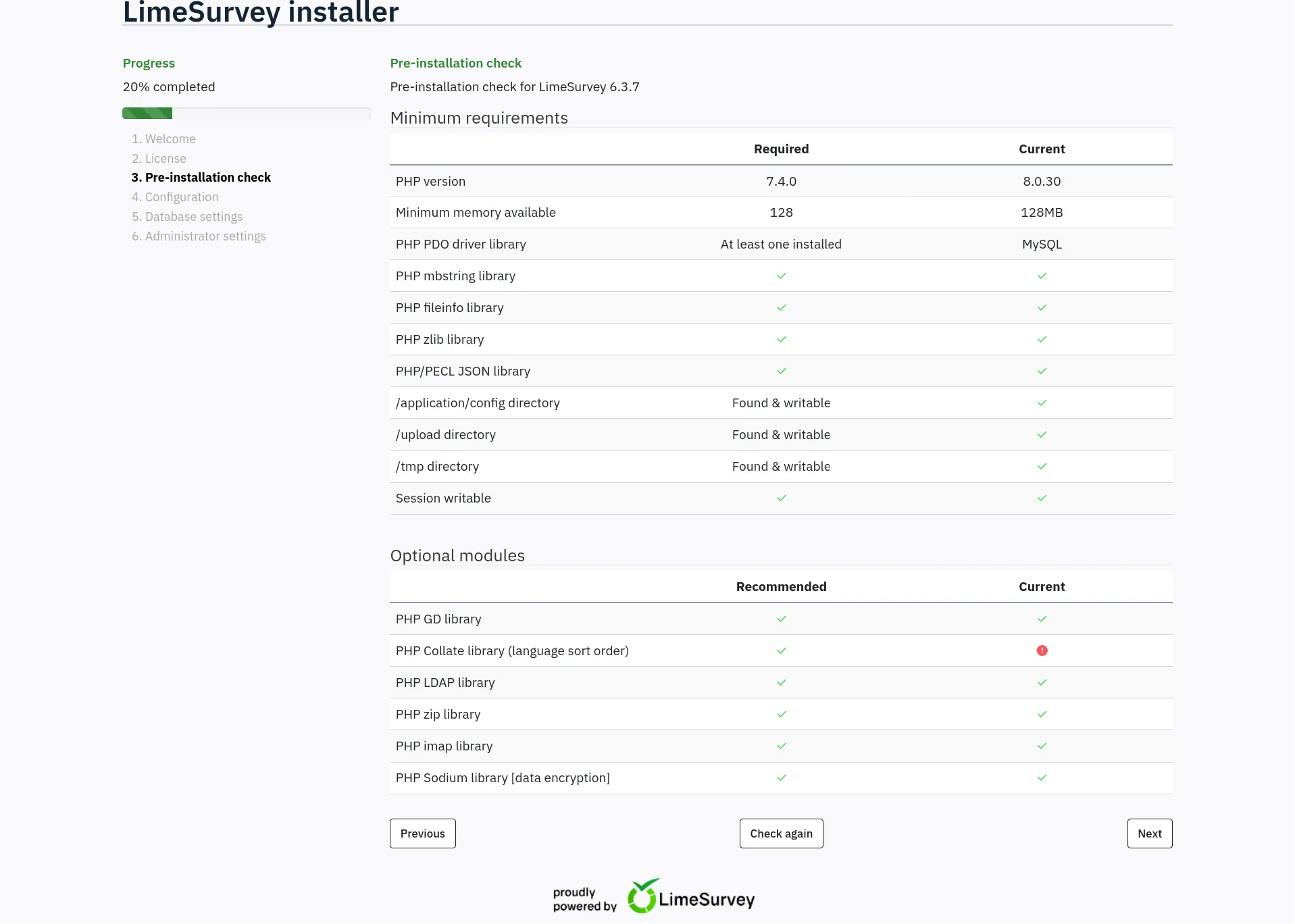Image resolution: width=1295 pixels, height=924 pixels.
Task: Click the Optional modules heading
Action: [457, 555]
